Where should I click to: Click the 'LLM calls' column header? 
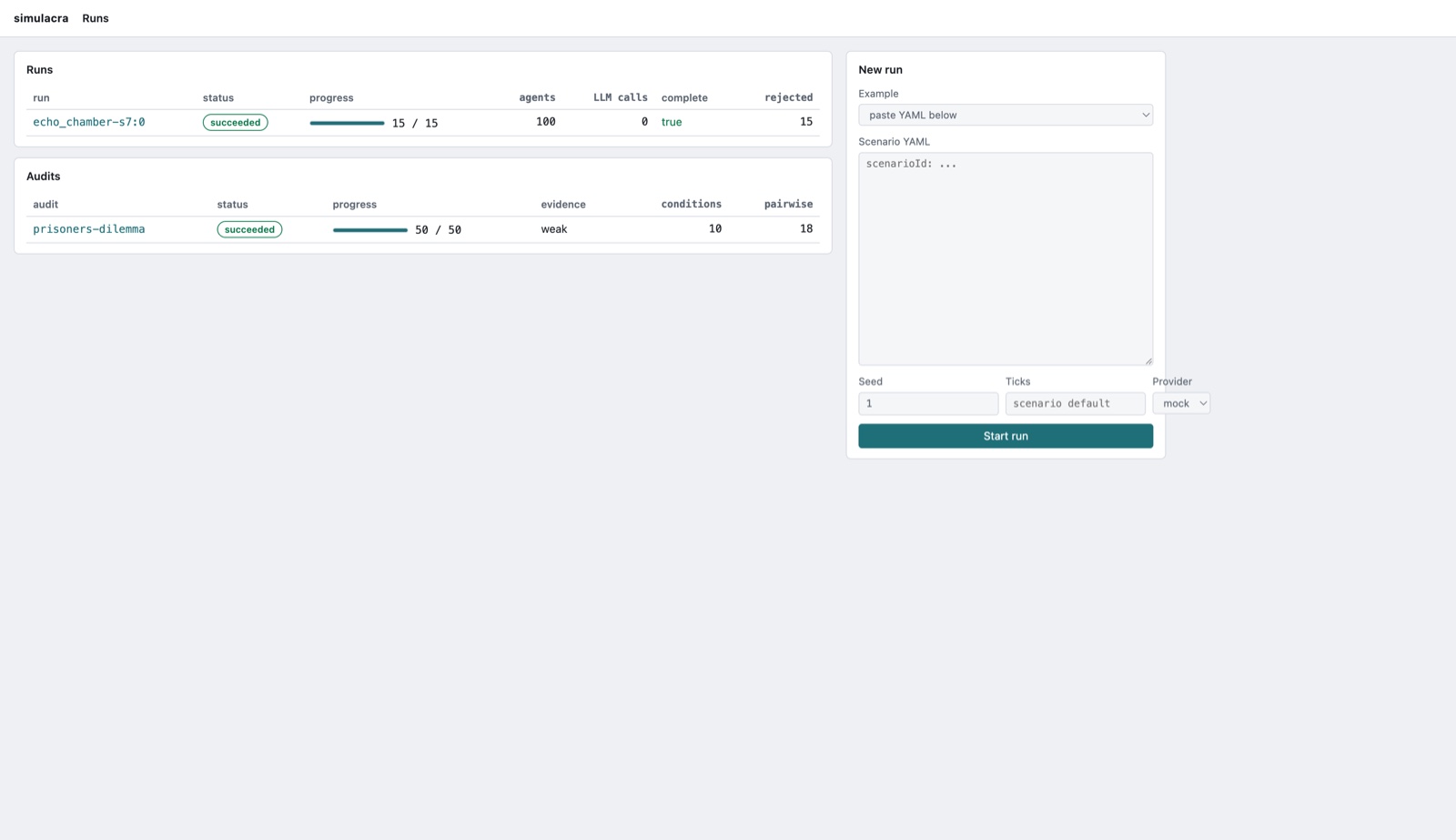[x=621, y=97]
